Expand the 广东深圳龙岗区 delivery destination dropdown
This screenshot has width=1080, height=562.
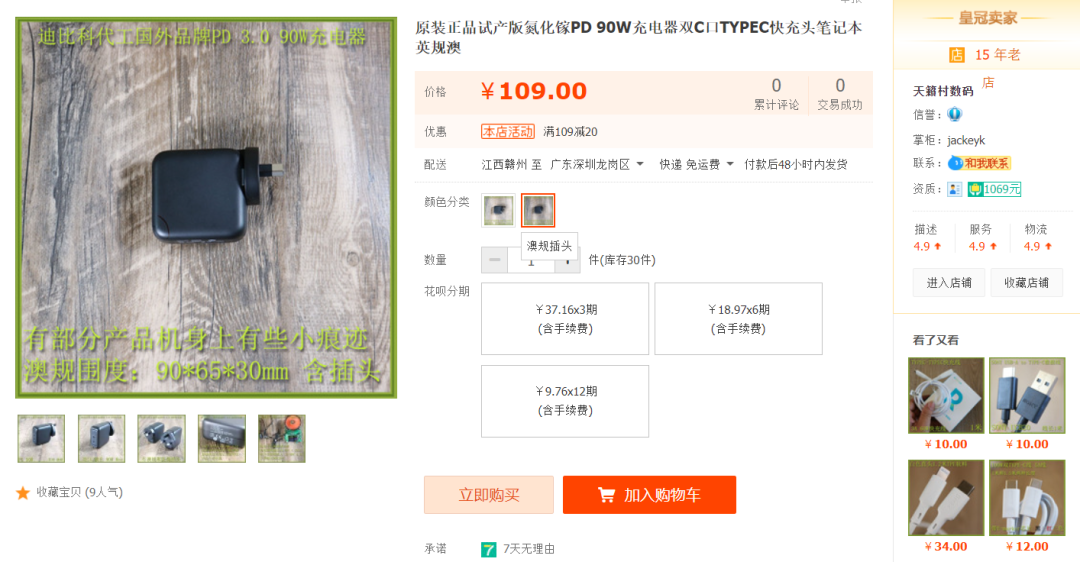[596, 165]
